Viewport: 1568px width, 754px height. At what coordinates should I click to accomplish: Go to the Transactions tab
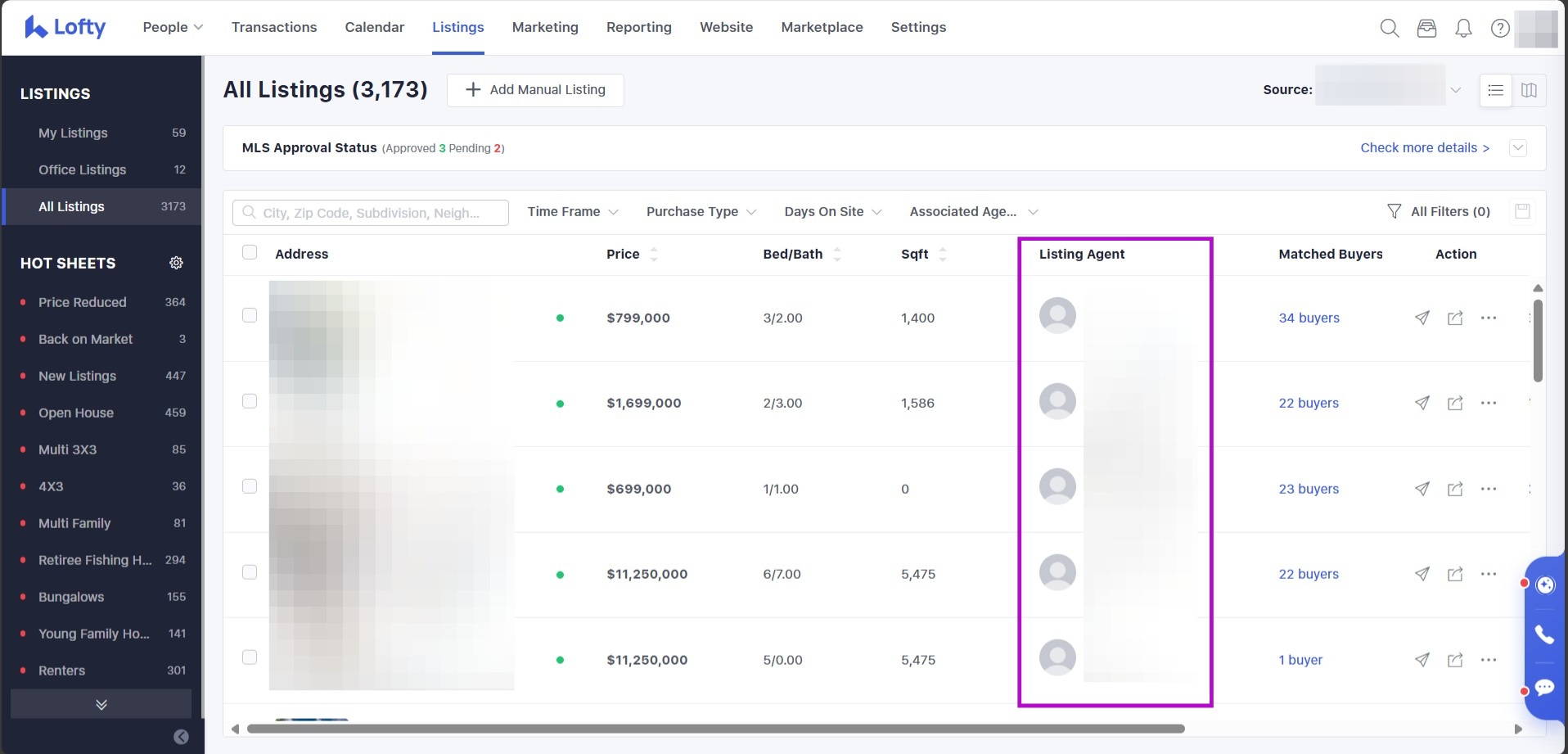pos(273,27)
